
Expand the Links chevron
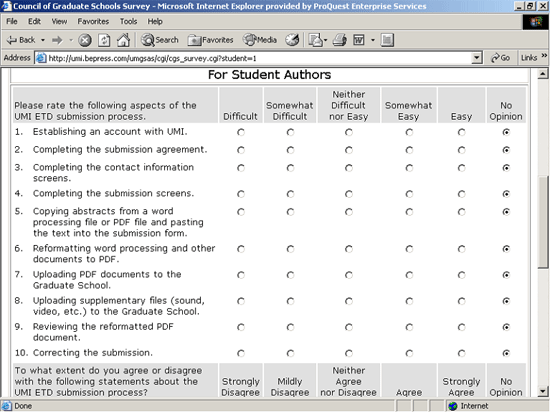pos(544,56)
